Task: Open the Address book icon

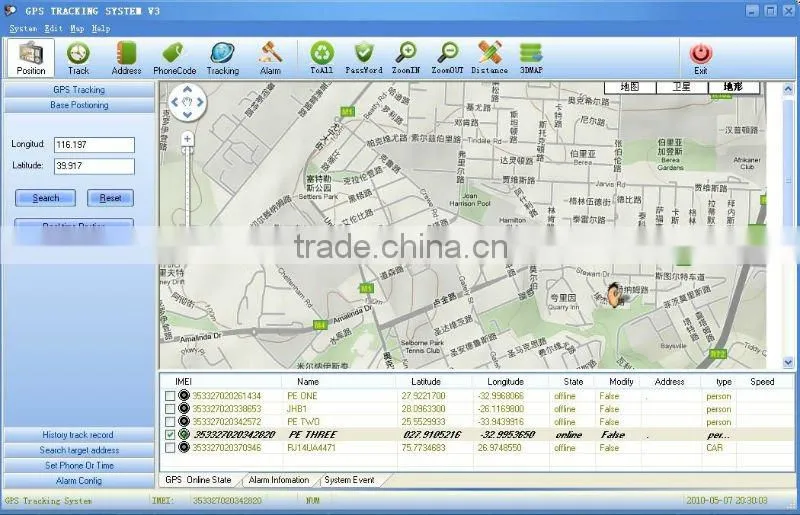Action: point(126,53)
